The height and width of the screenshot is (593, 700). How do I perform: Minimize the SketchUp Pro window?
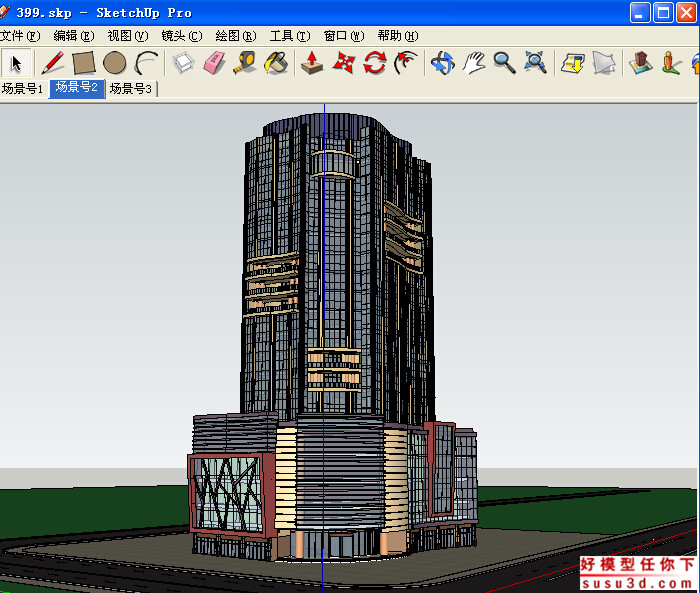pos(640,13)
